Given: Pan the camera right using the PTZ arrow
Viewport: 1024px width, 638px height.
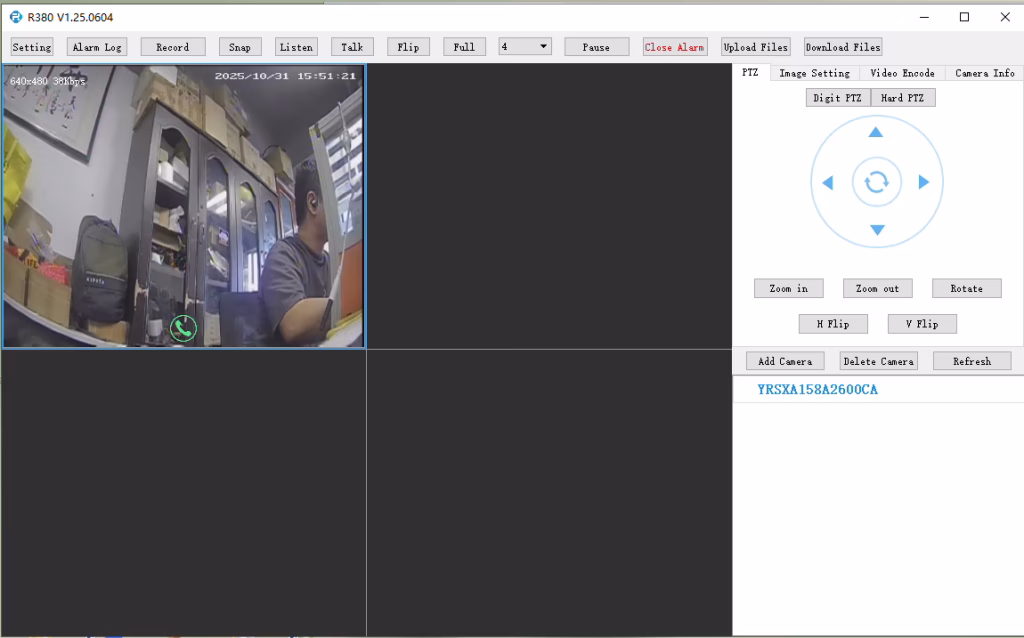Looking at the screenshot, I should [924, 181].
